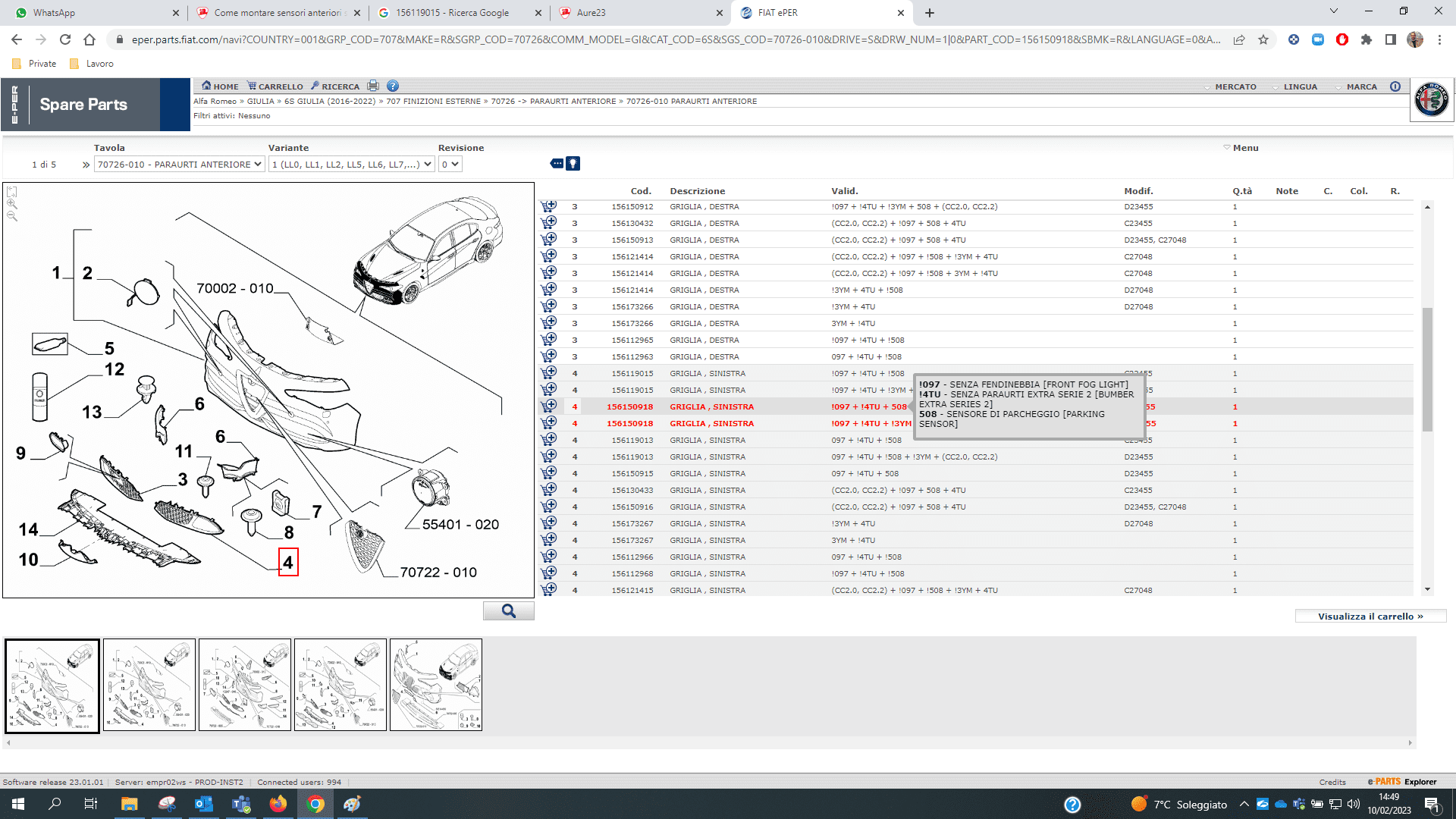Select the fifth diagram thumbnail
1456x819 pixels.
click(436, 685)
